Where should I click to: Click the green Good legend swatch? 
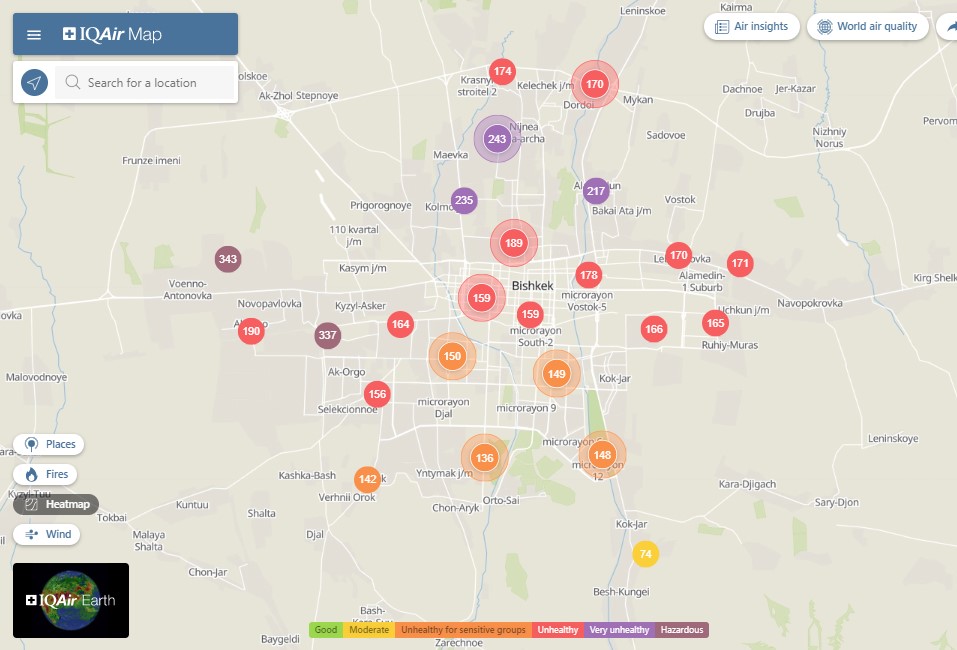326,630
